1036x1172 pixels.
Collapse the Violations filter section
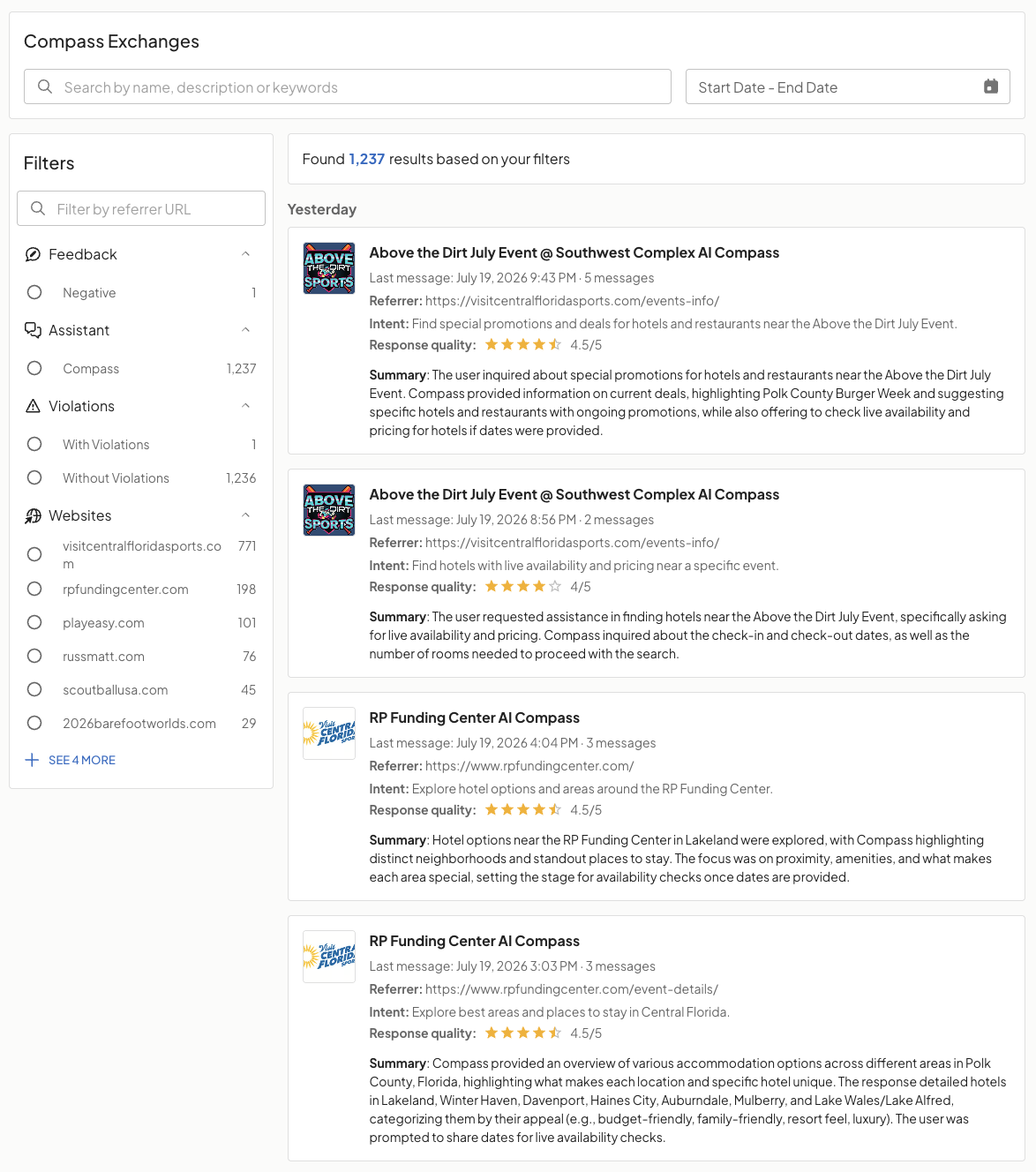pyautogui.click(x=246, y=406)
